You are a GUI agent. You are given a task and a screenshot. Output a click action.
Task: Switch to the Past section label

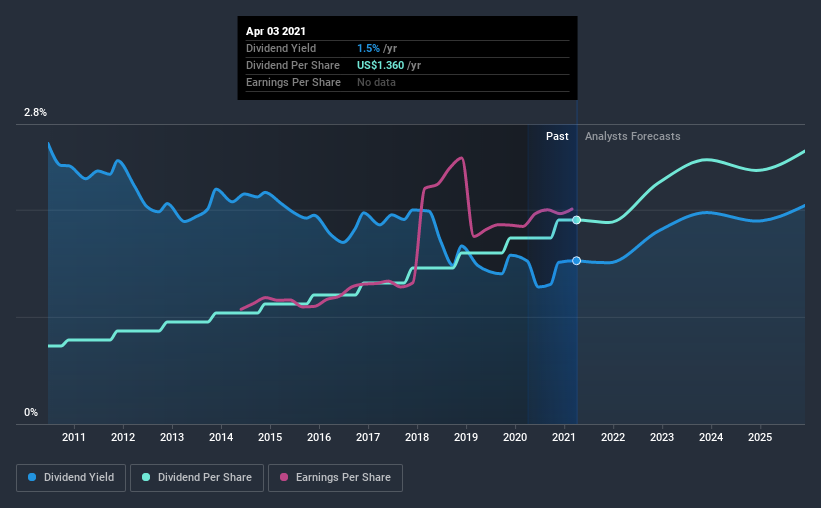(x=557, y=136)
